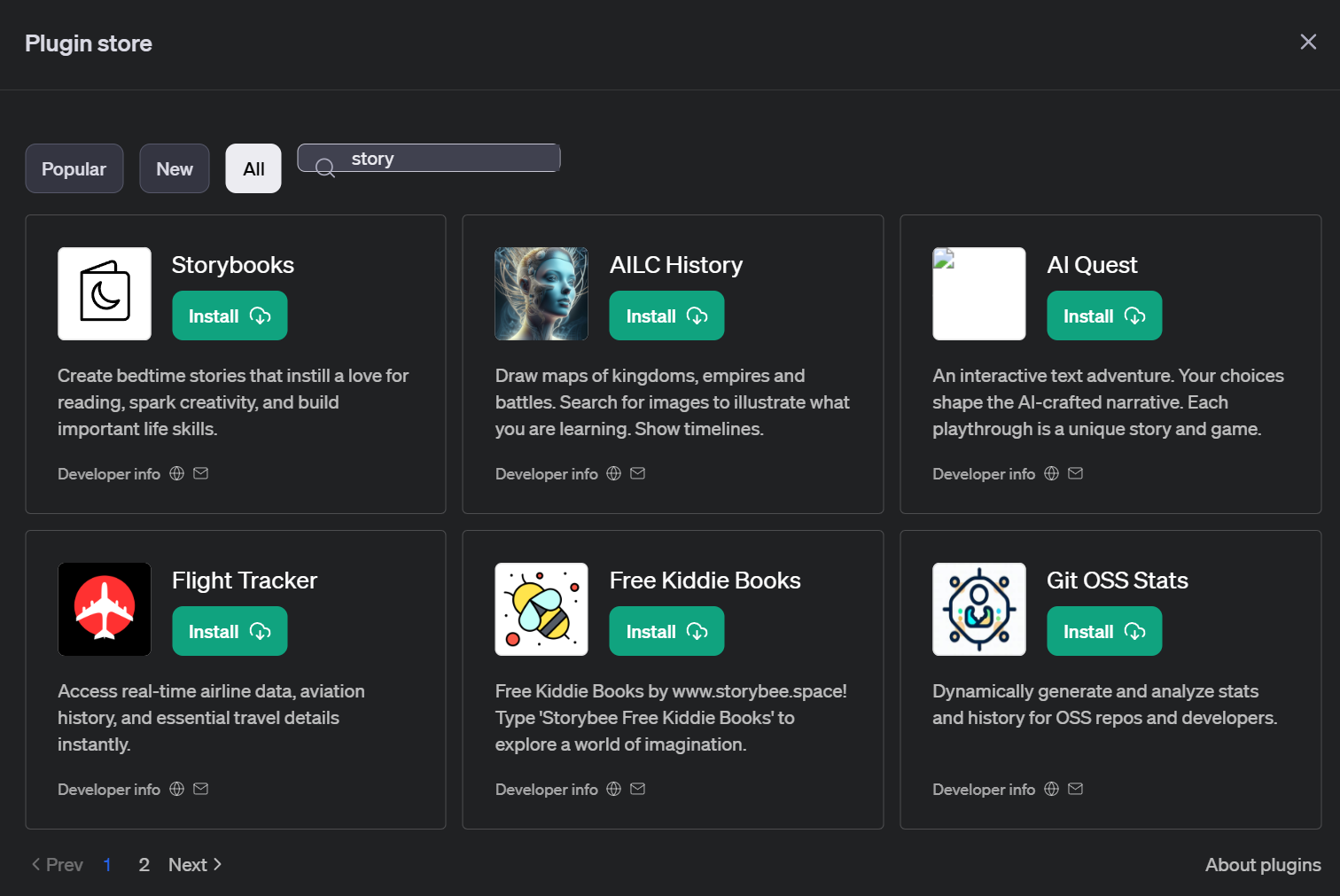Open the About plugins link

[1262, 864]
